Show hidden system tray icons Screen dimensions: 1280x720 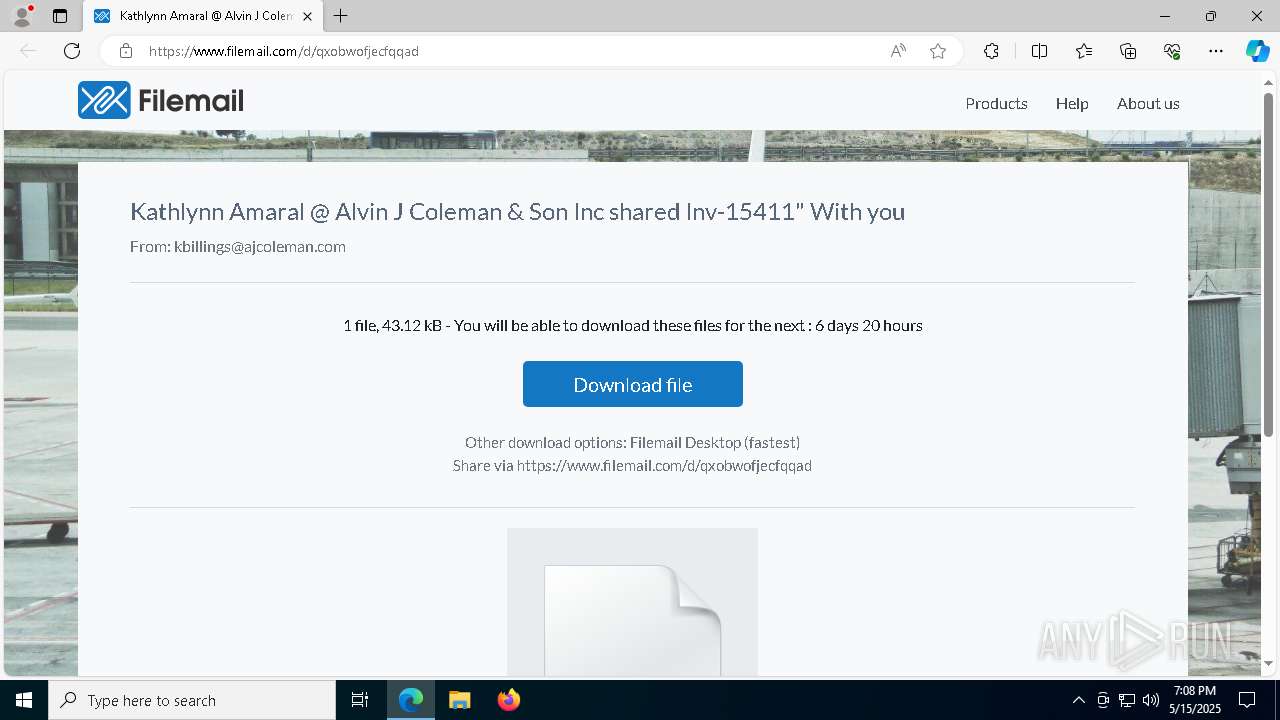click(1078, 700)
